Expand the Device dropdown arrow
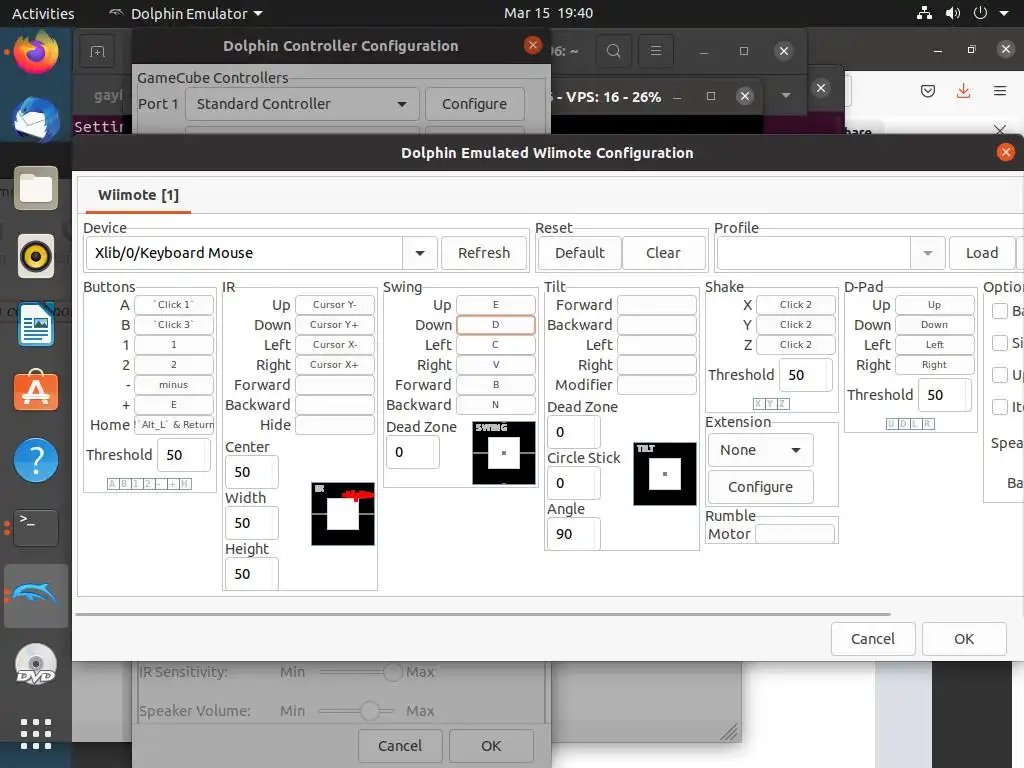The height and width of the screenshot is (768, 1024). 420,253
